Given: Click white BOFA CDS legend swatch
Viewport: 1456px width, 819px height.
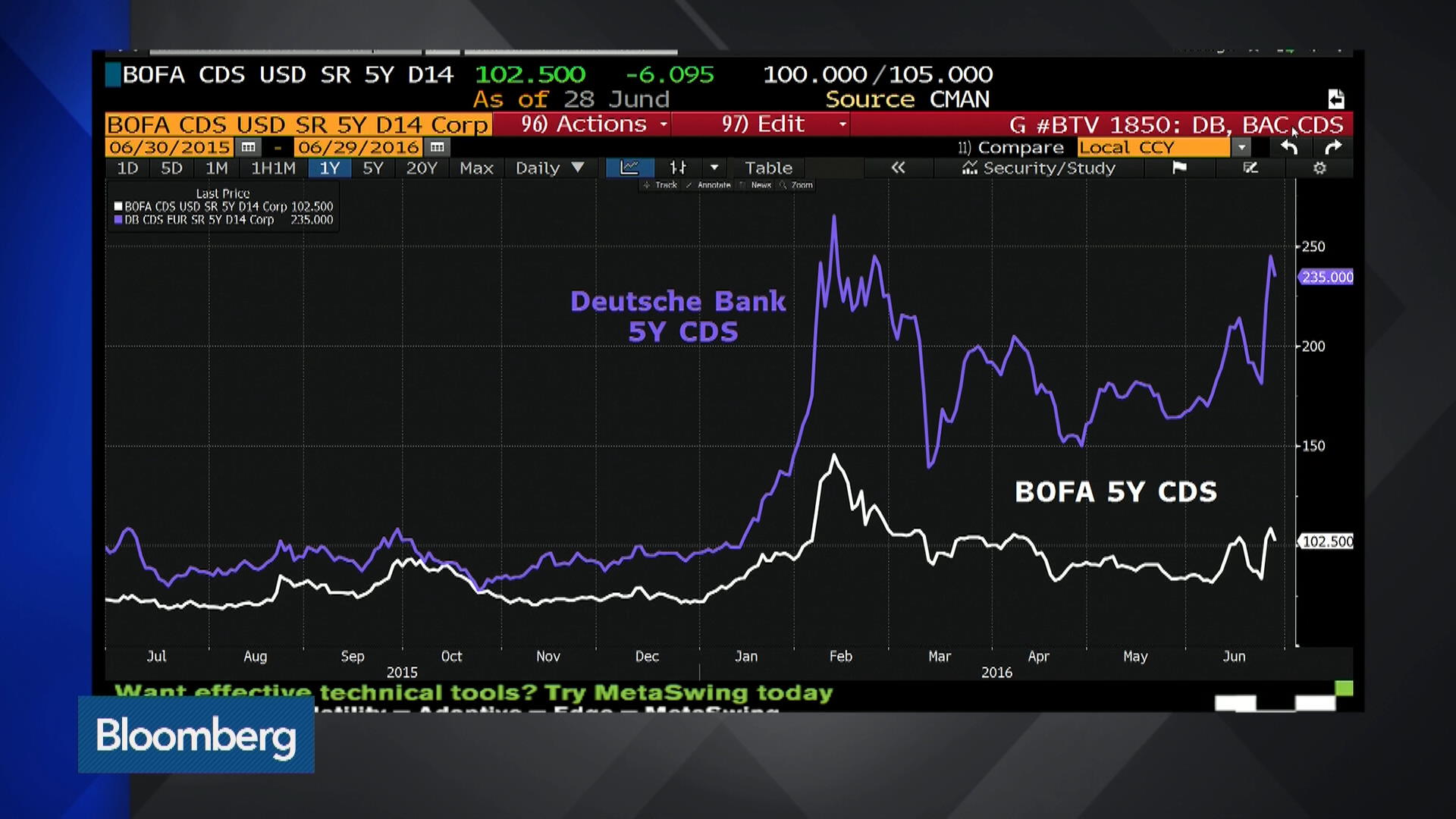Looking at the screenshot, I should tap(118, 206).
